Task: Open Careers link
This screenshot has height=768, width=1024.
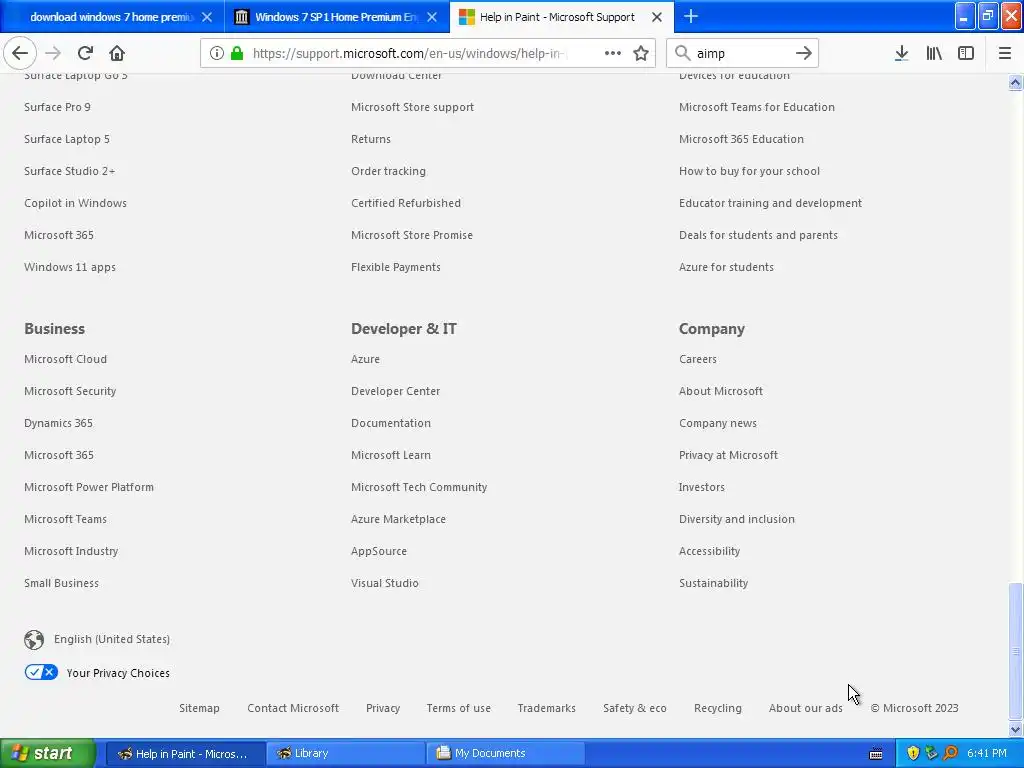Action: tap(698, 359)
